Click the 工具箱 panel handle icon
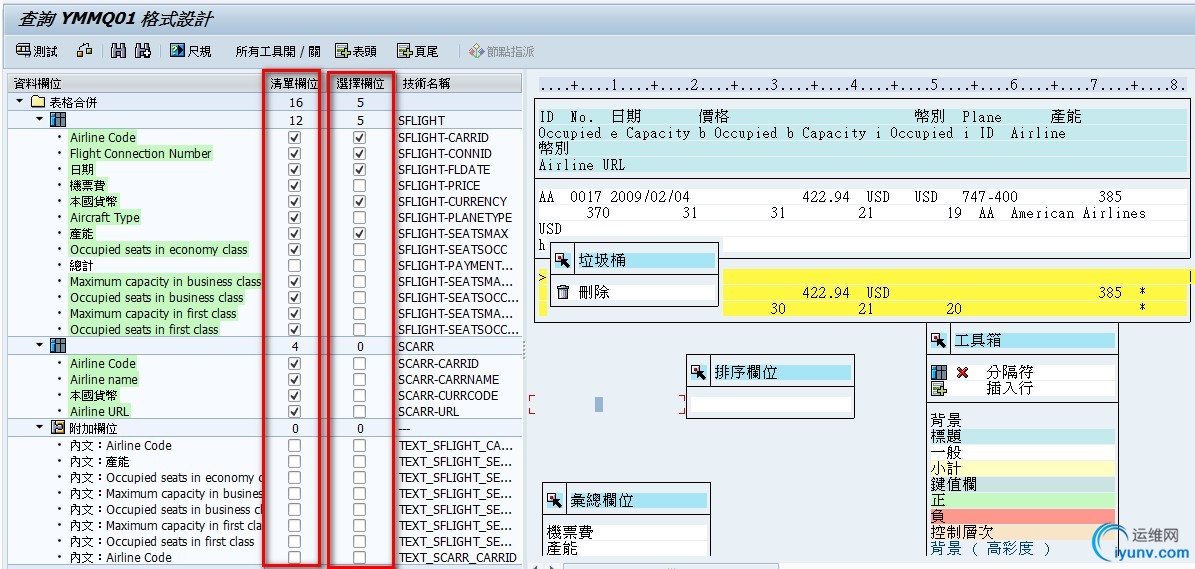This screenshot has height=569, width=1195. pos(938,340)
